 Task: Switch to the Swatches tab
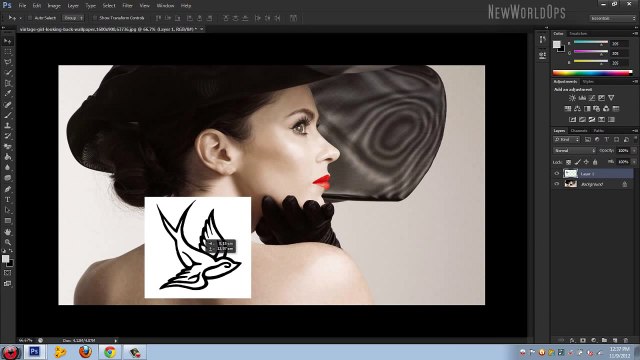[x=578, y=33]
